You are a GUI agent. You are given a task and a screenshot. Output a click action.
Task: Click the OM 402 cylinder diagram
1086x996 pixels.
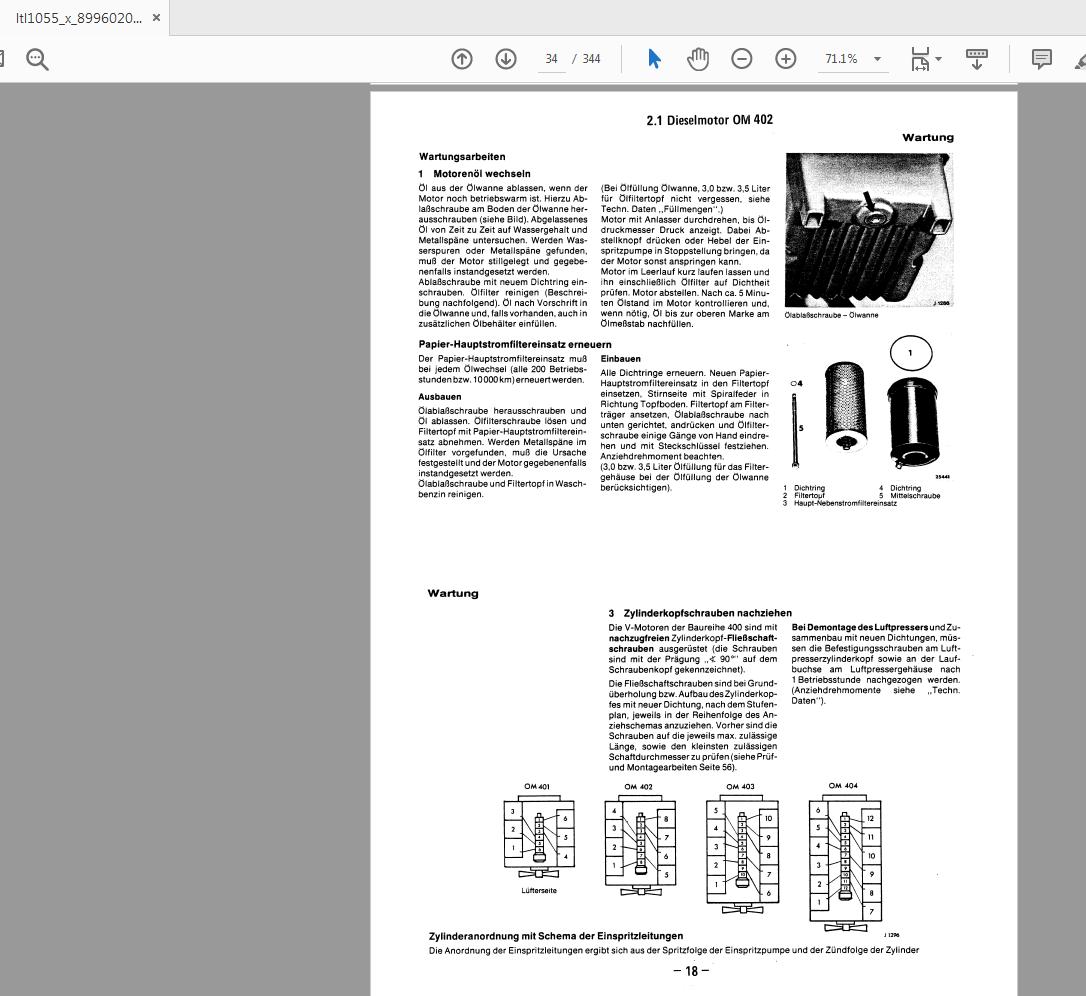[x=640, y=845]
